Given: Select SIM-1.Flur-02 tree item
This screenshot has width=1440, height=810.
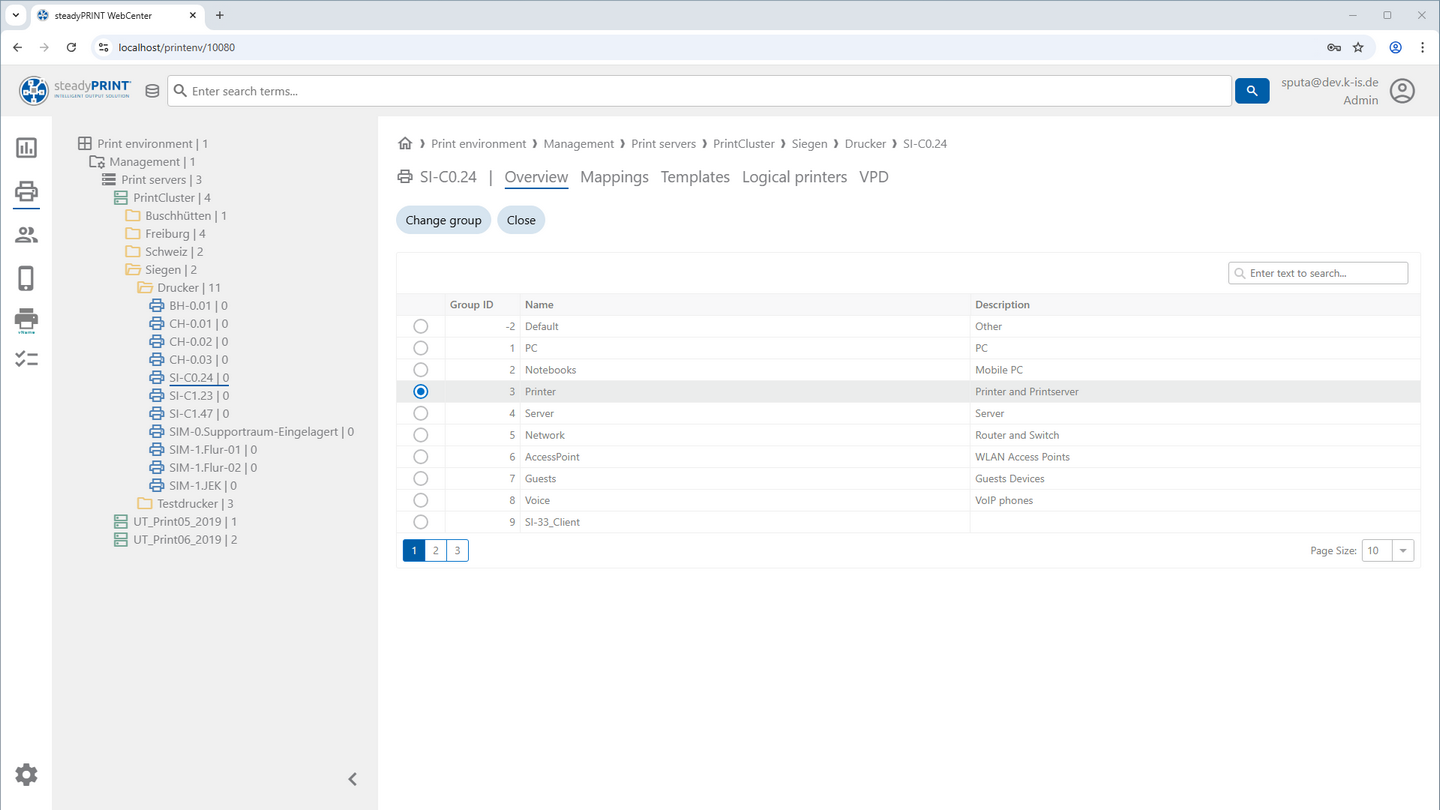Looking at the screenshot, I should click(x=212, y=468).
